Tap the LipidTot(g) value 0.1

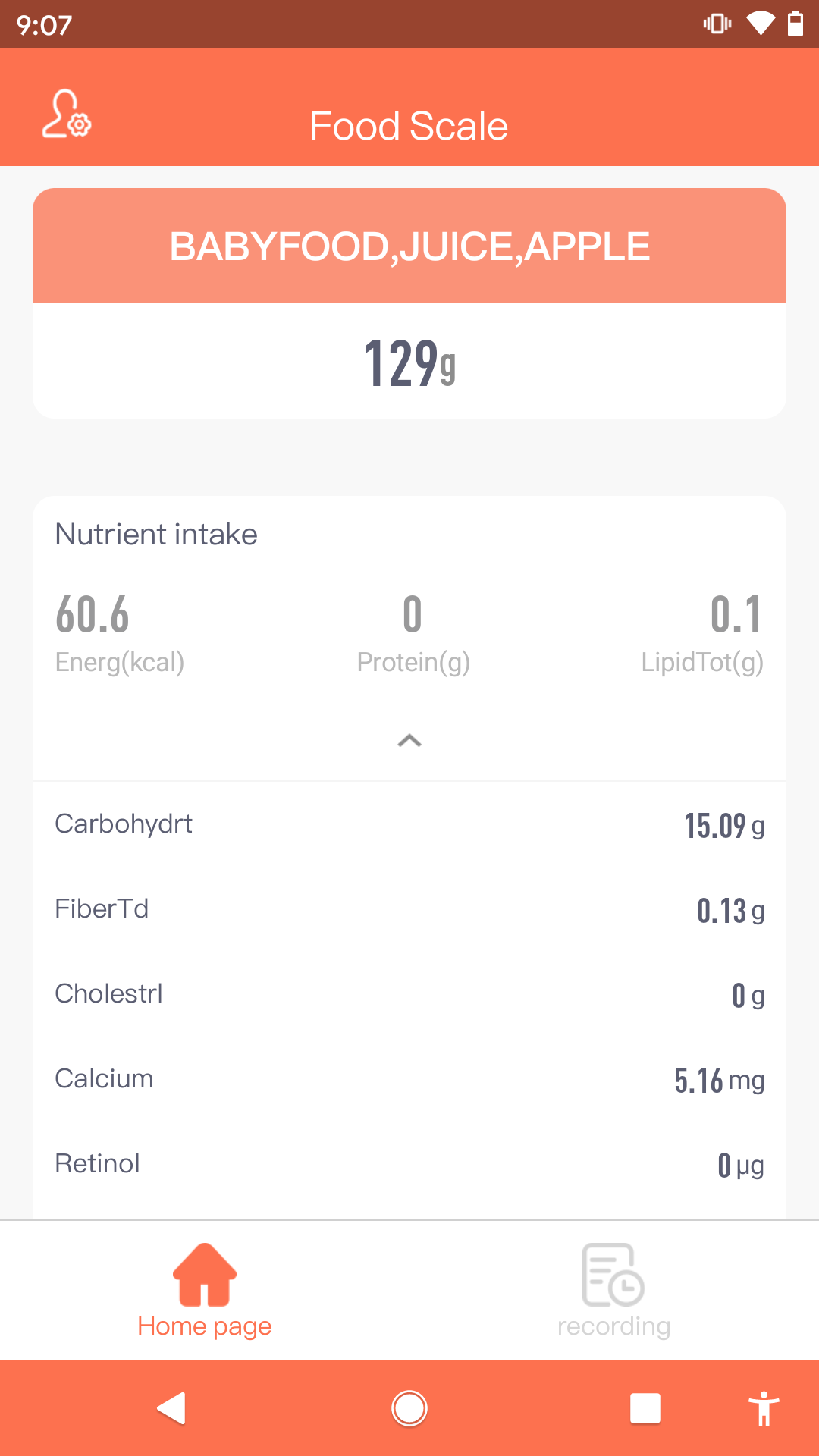click(735, 614)
